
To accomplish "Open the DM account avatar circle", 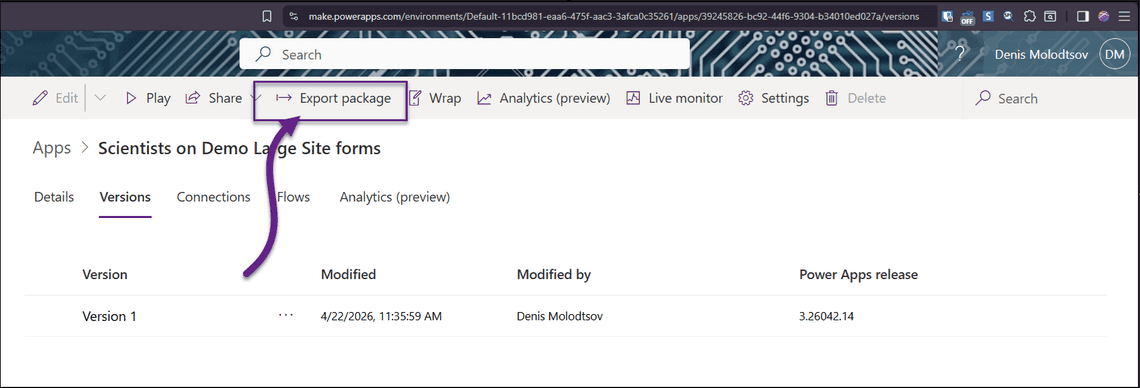I will click(1114, 54).
